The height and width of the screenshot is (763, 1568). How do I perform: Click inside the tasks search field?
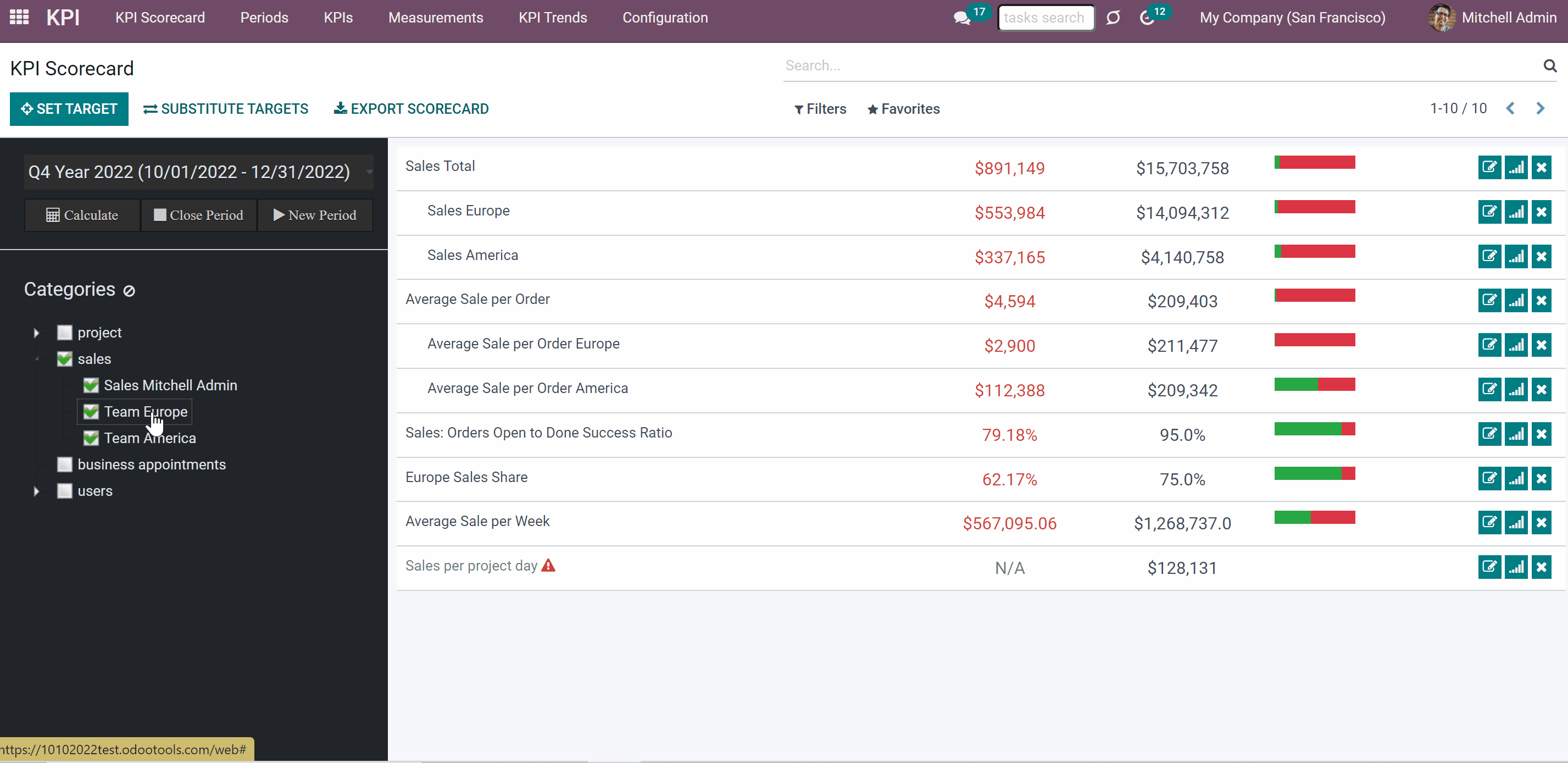pyautogui.click(x=1046, y=18)
